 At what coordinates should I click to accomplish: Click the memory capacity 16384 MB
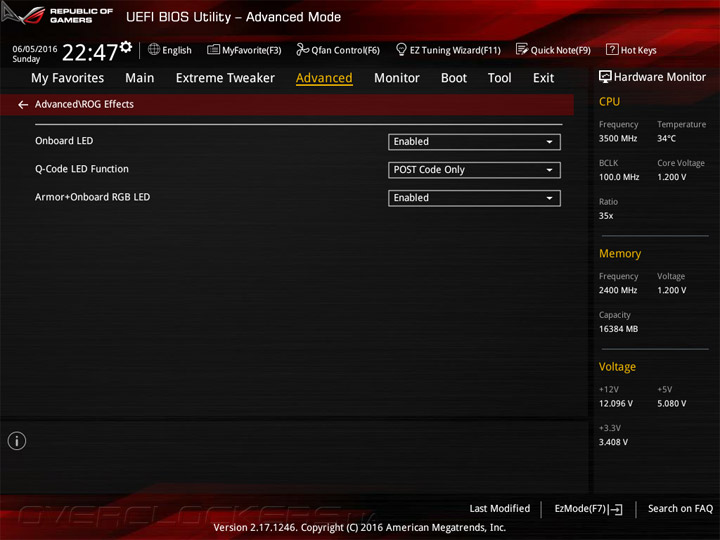click(619, 329)
